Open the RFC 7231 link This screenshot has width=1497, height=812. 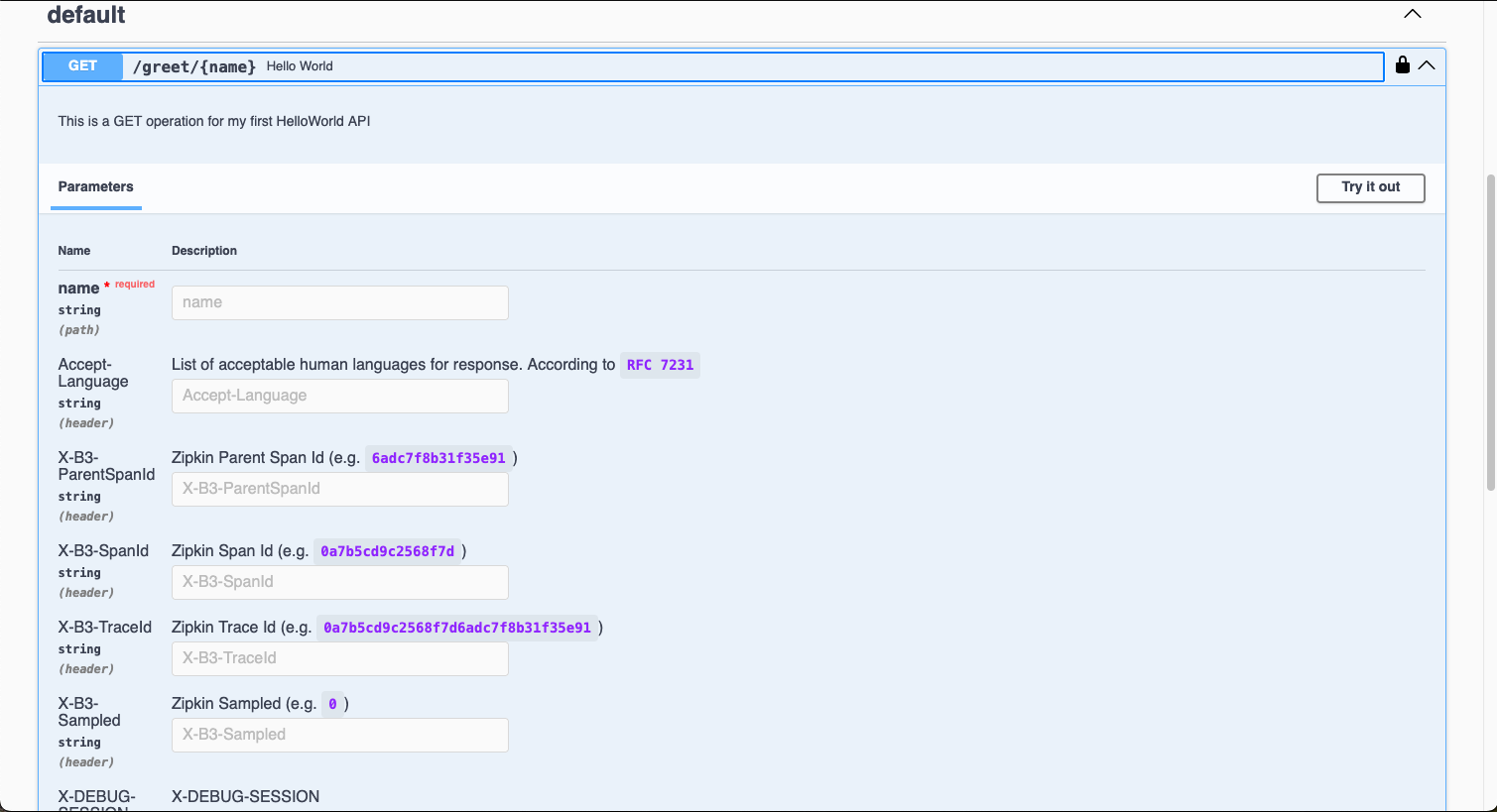659,365
